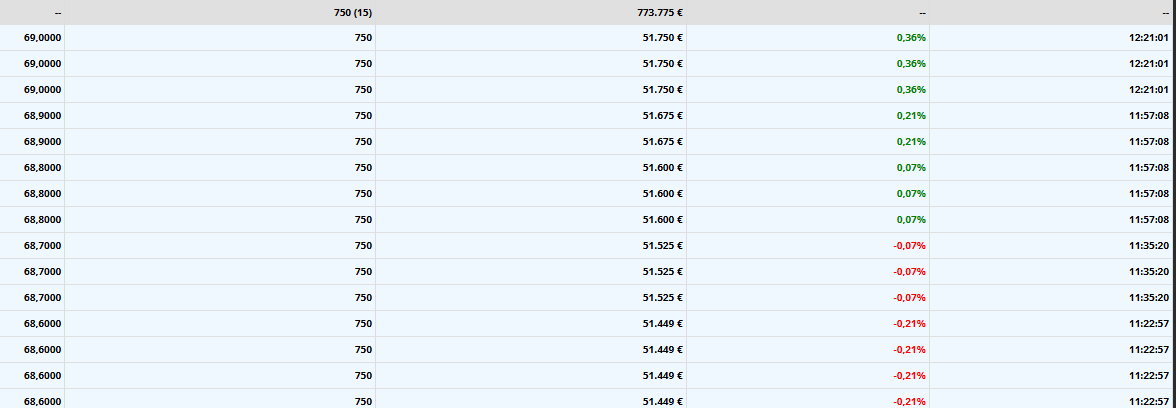Click the topmost 11:22:57 timestamp
The height and width of the screenshot is (408, 1176).
tap(1052, 323)
